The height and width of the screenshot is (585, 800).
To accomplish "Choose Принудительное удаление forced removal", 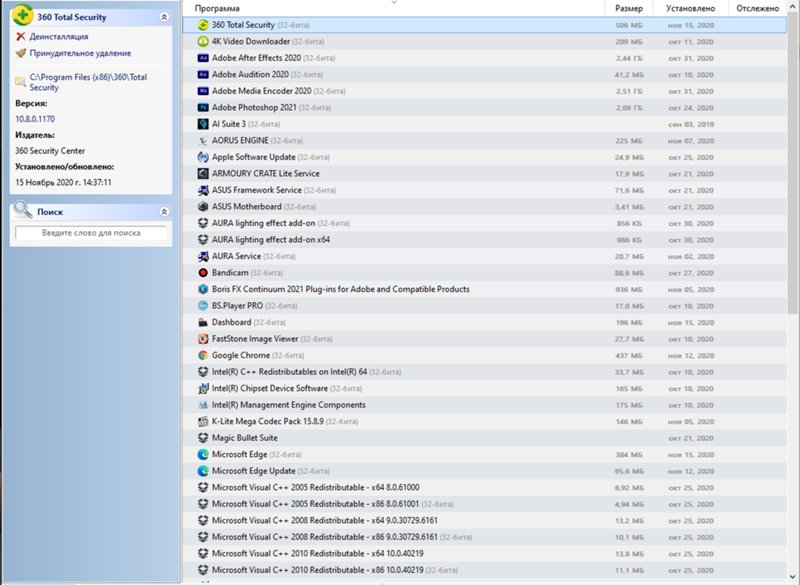I will click(x=80, y=53).
